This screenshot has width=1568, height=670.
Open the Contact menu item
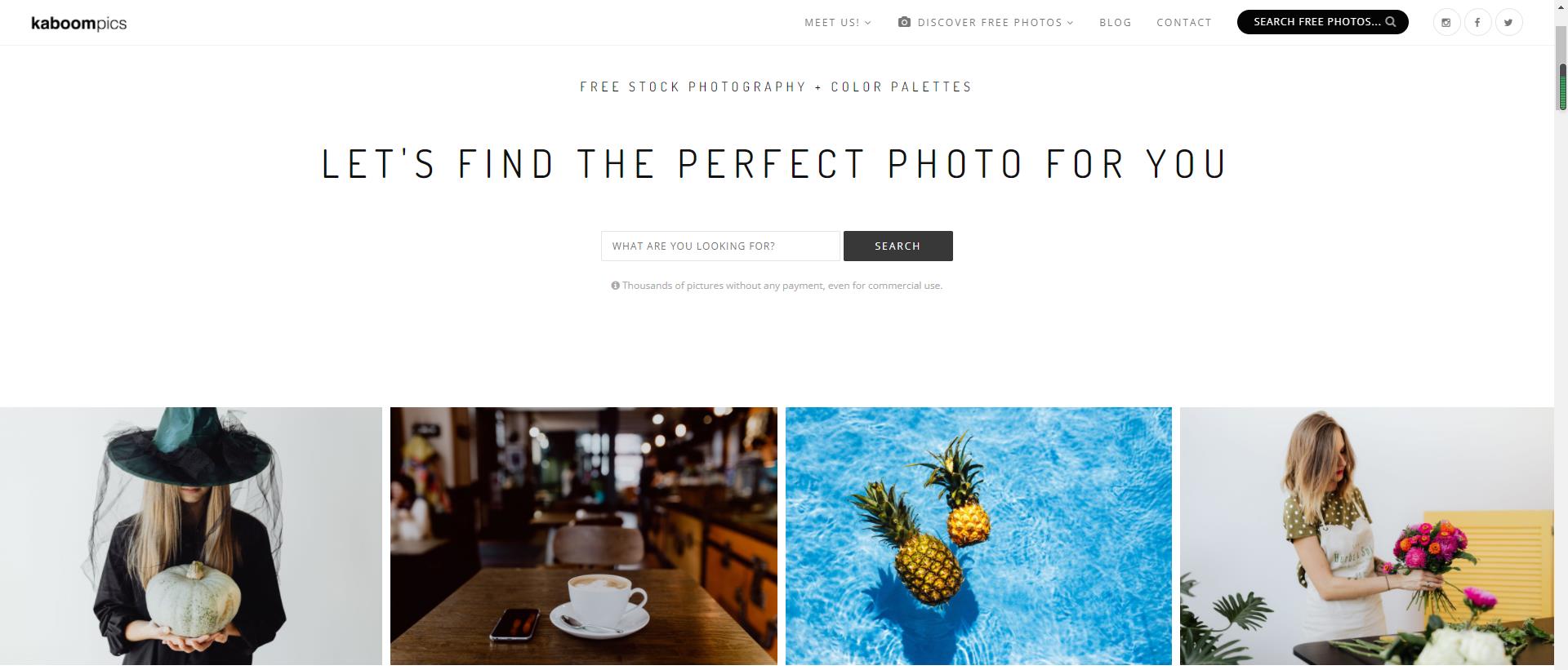click(x=1184, y=22)
